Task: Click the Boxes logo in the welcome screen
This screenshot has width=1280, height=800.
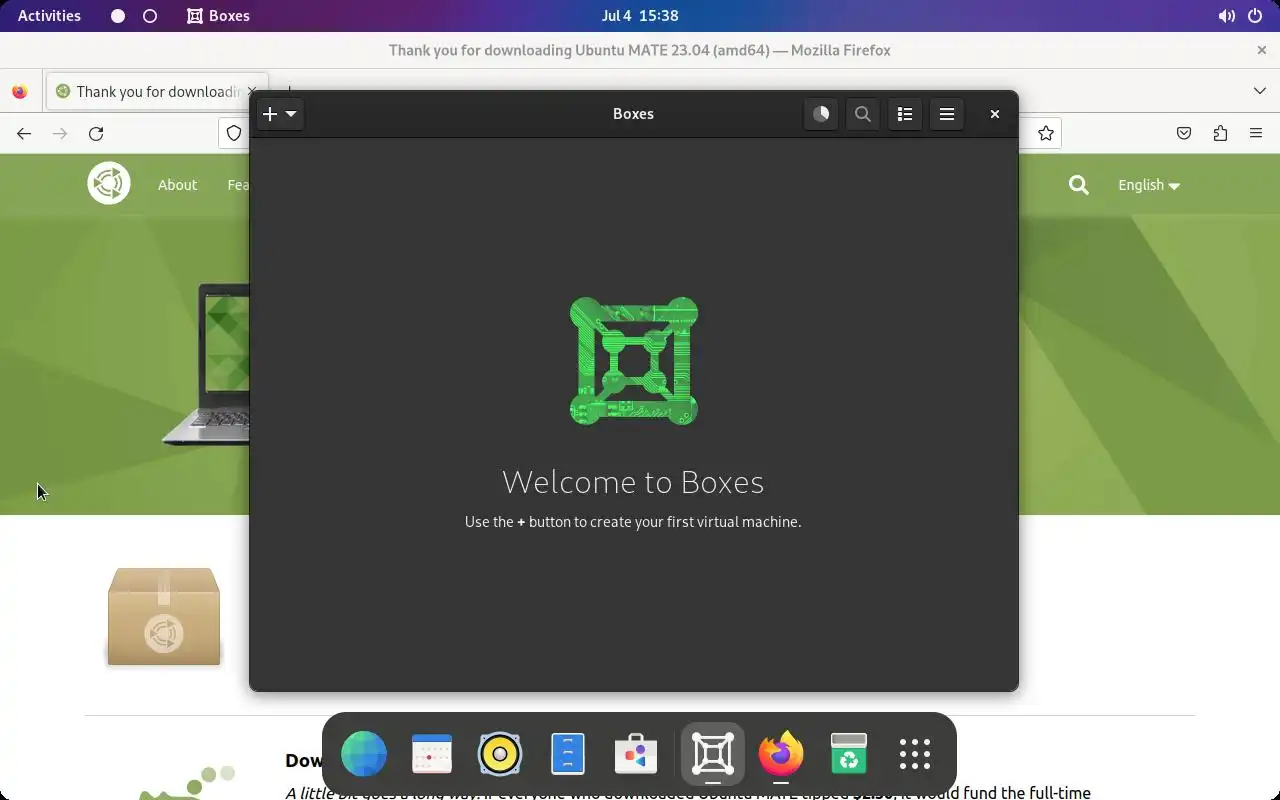Action: pyautogui.click(x=634, y=361)
